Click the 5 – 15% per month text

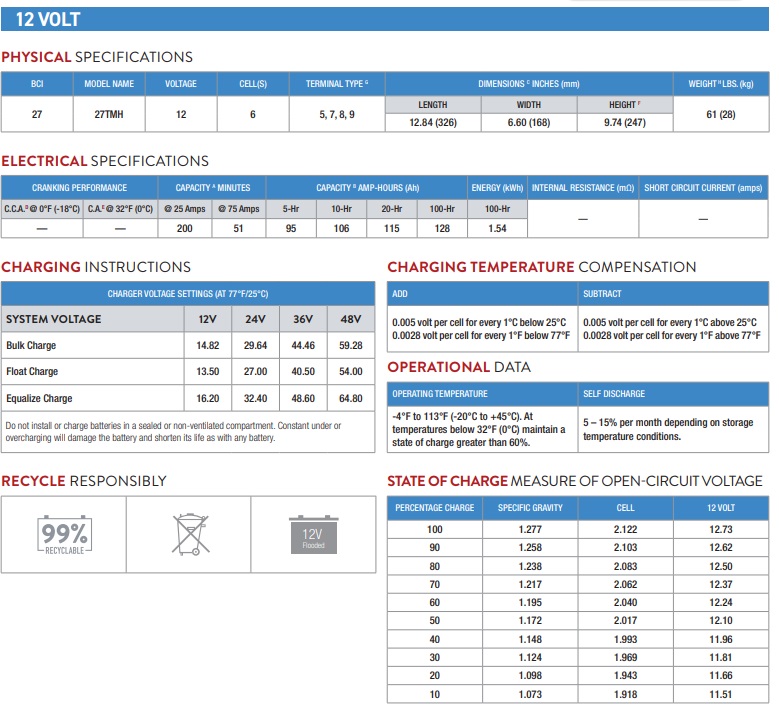coord(668,429)
